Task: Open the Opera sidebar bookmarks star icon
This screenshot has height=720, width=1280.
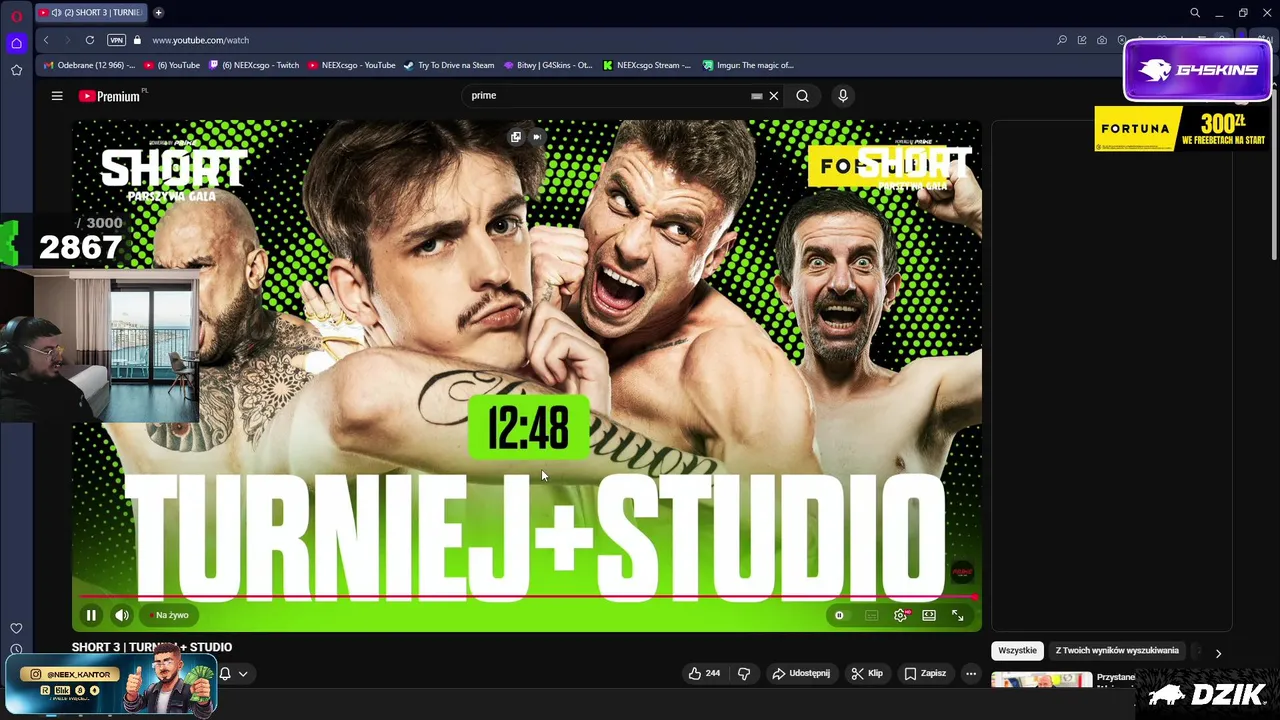Action: 16,70
